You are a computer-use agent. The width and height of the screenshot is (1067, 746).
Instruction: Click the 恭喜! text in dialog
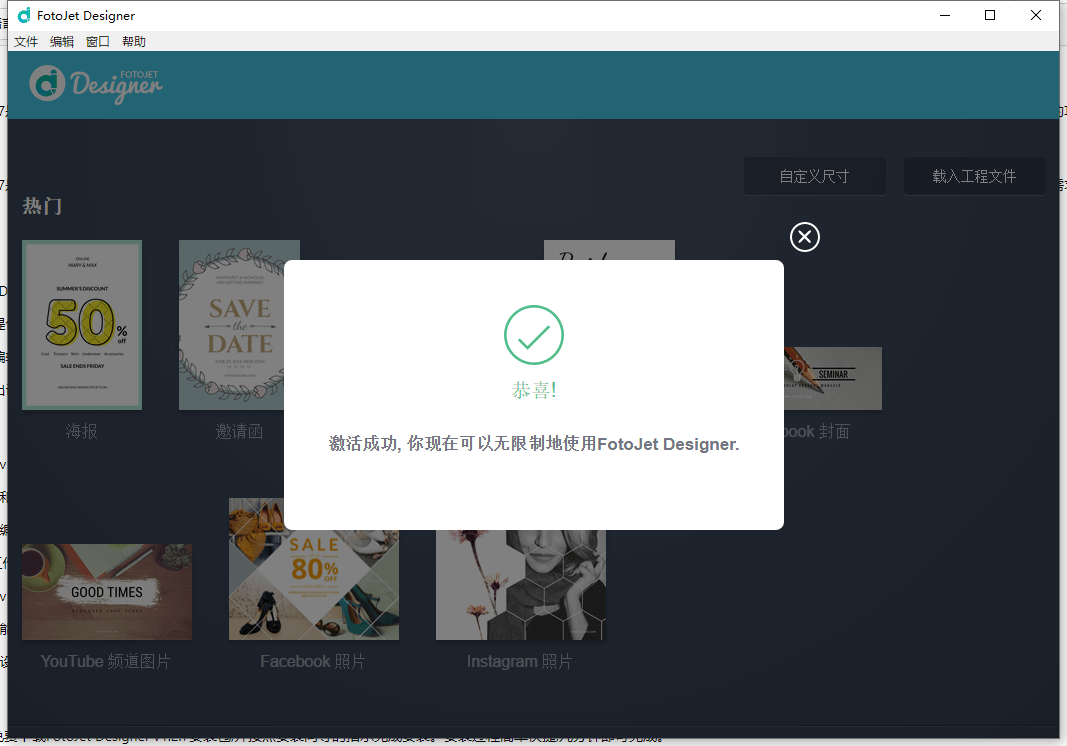point(534,390)
